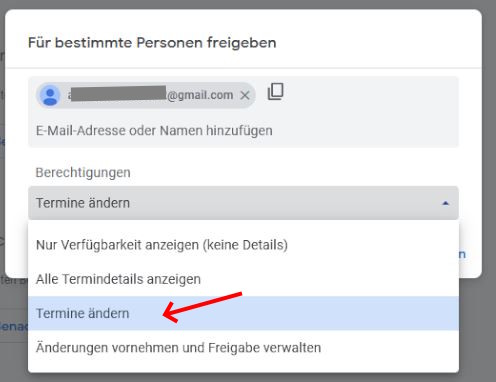Click the dimmed background above the dialog
This screenshot has height=382, width=496.
point(248,4)
